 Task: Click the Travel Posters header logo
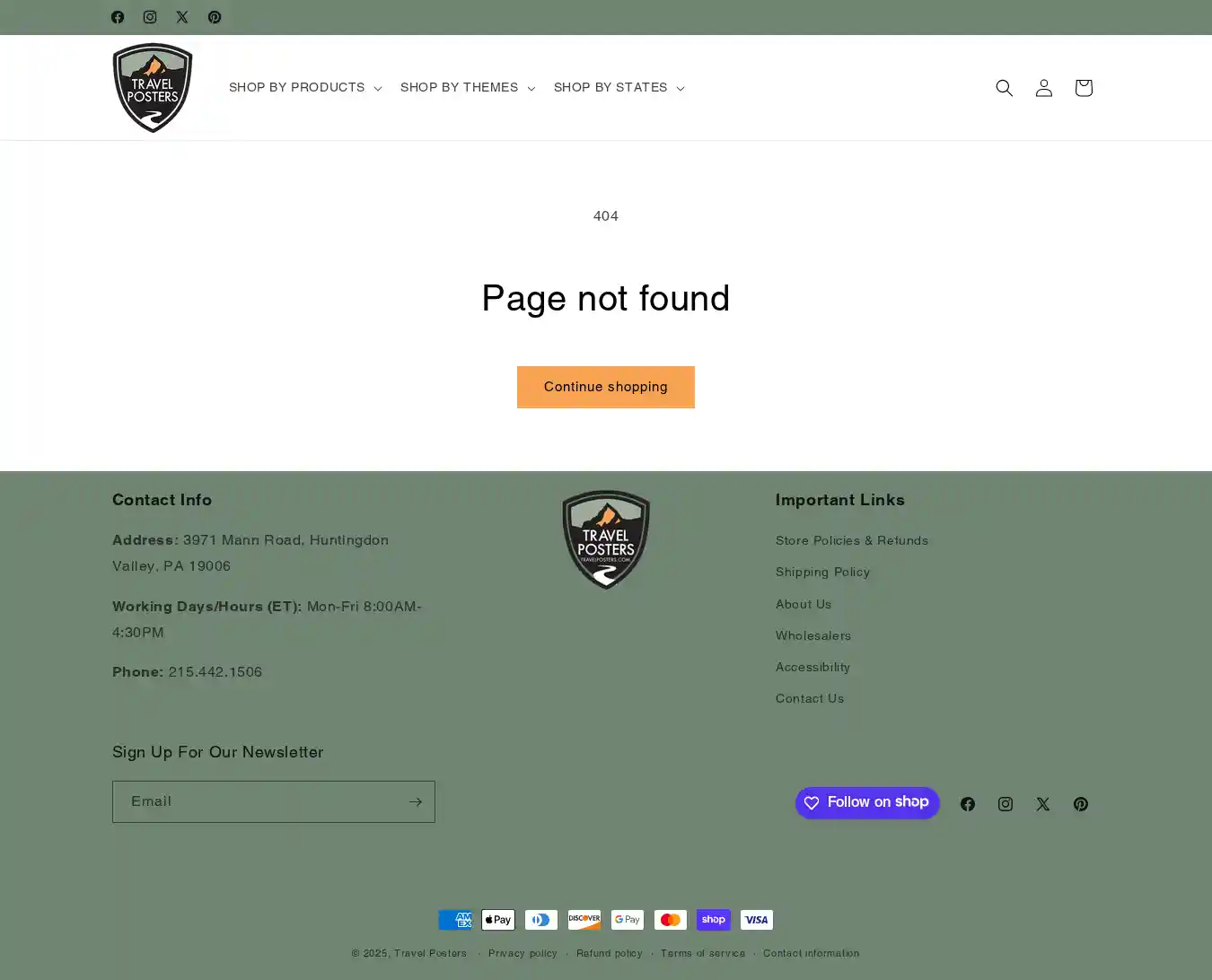[153, 88]
